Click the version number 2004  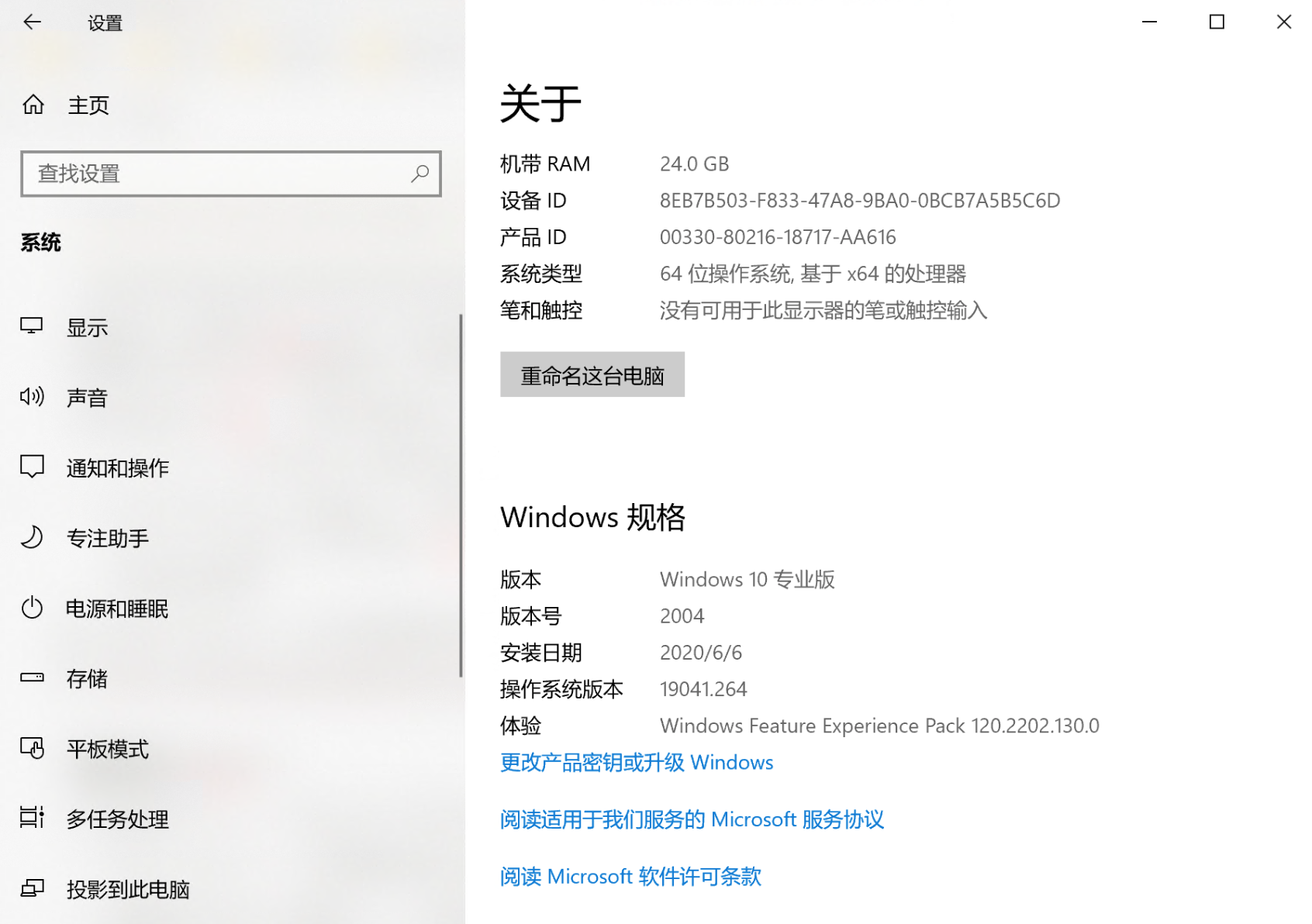pyautogui.click(x=682, y=616)
